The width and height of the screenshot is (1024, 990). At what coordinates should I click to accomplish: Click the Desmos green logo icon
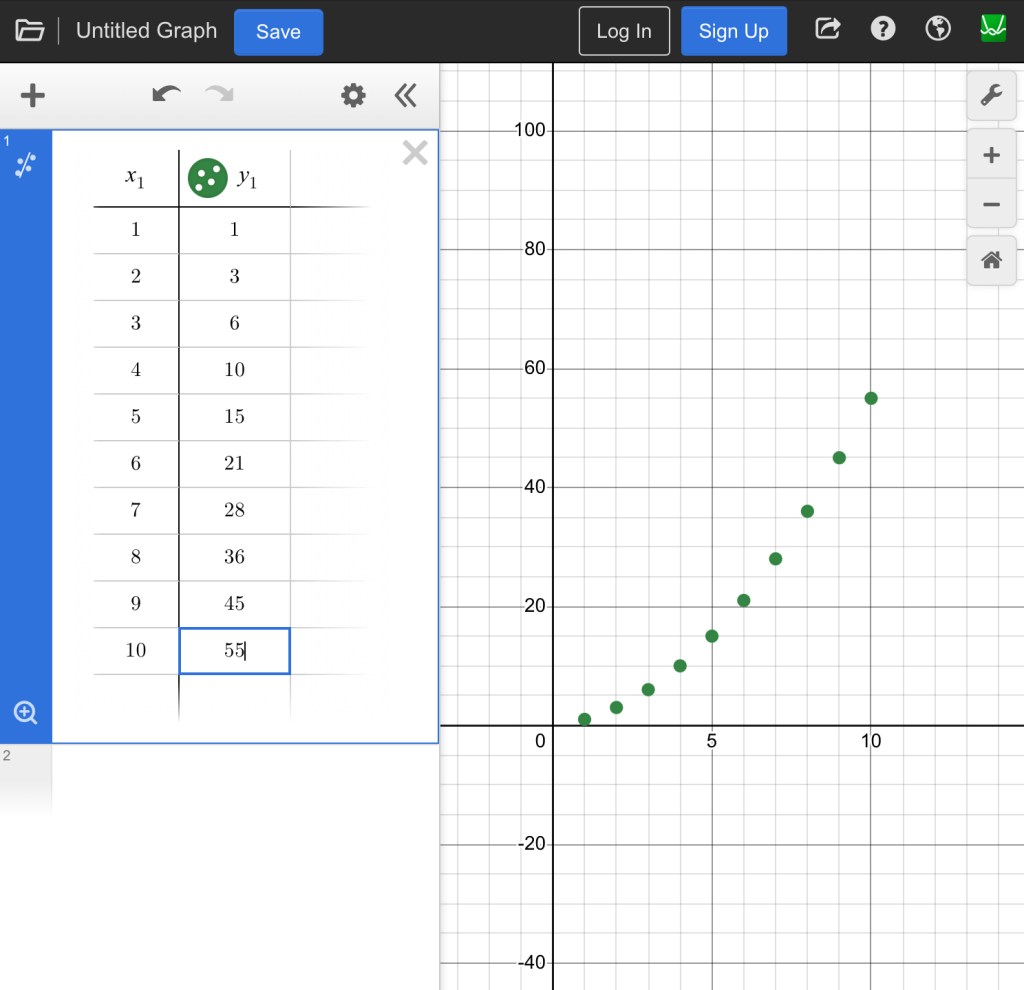click(x=993, y=29)
